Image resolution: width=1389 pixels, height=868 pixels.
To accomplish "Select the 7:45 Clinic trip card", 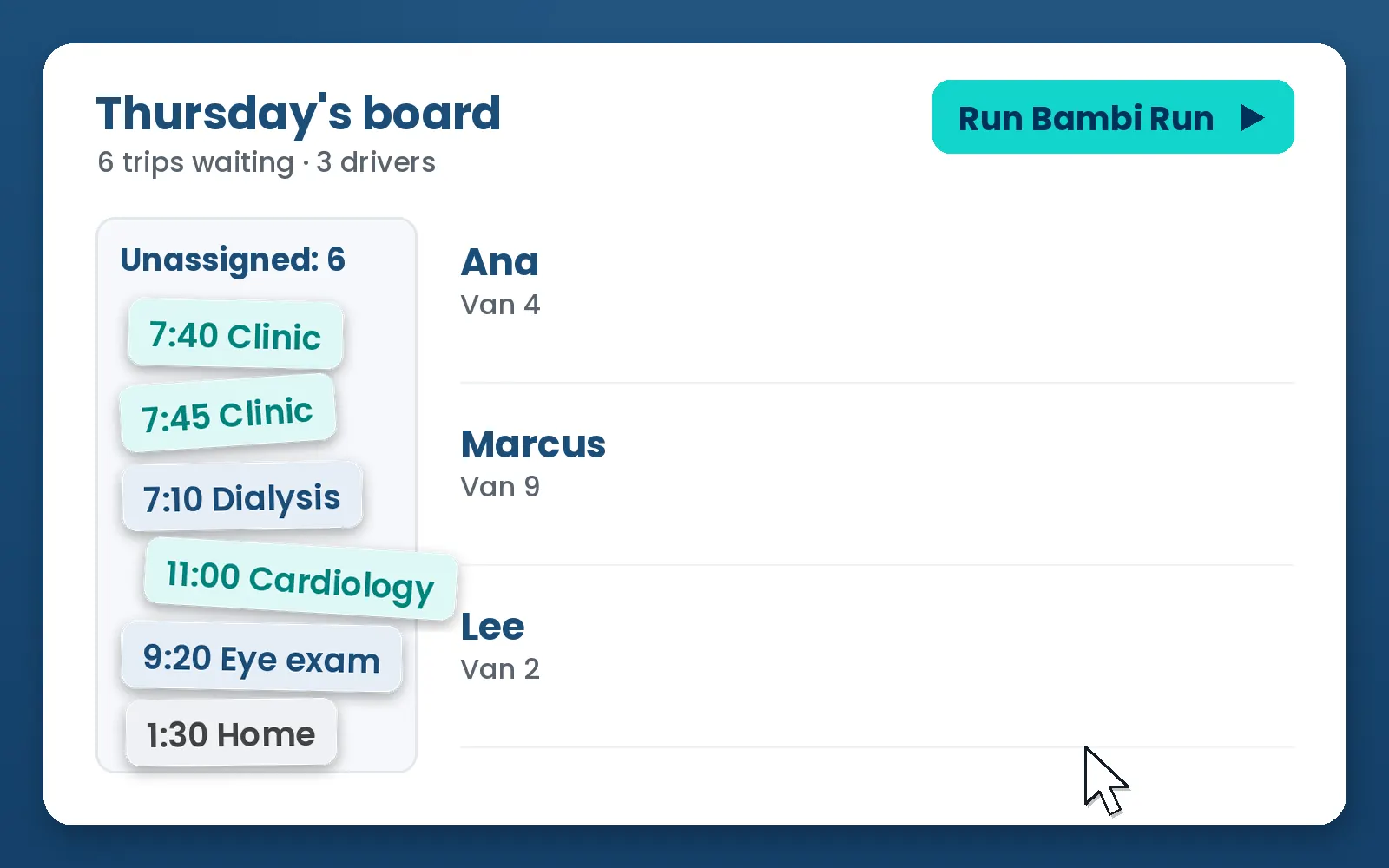I will click(227, 413).
